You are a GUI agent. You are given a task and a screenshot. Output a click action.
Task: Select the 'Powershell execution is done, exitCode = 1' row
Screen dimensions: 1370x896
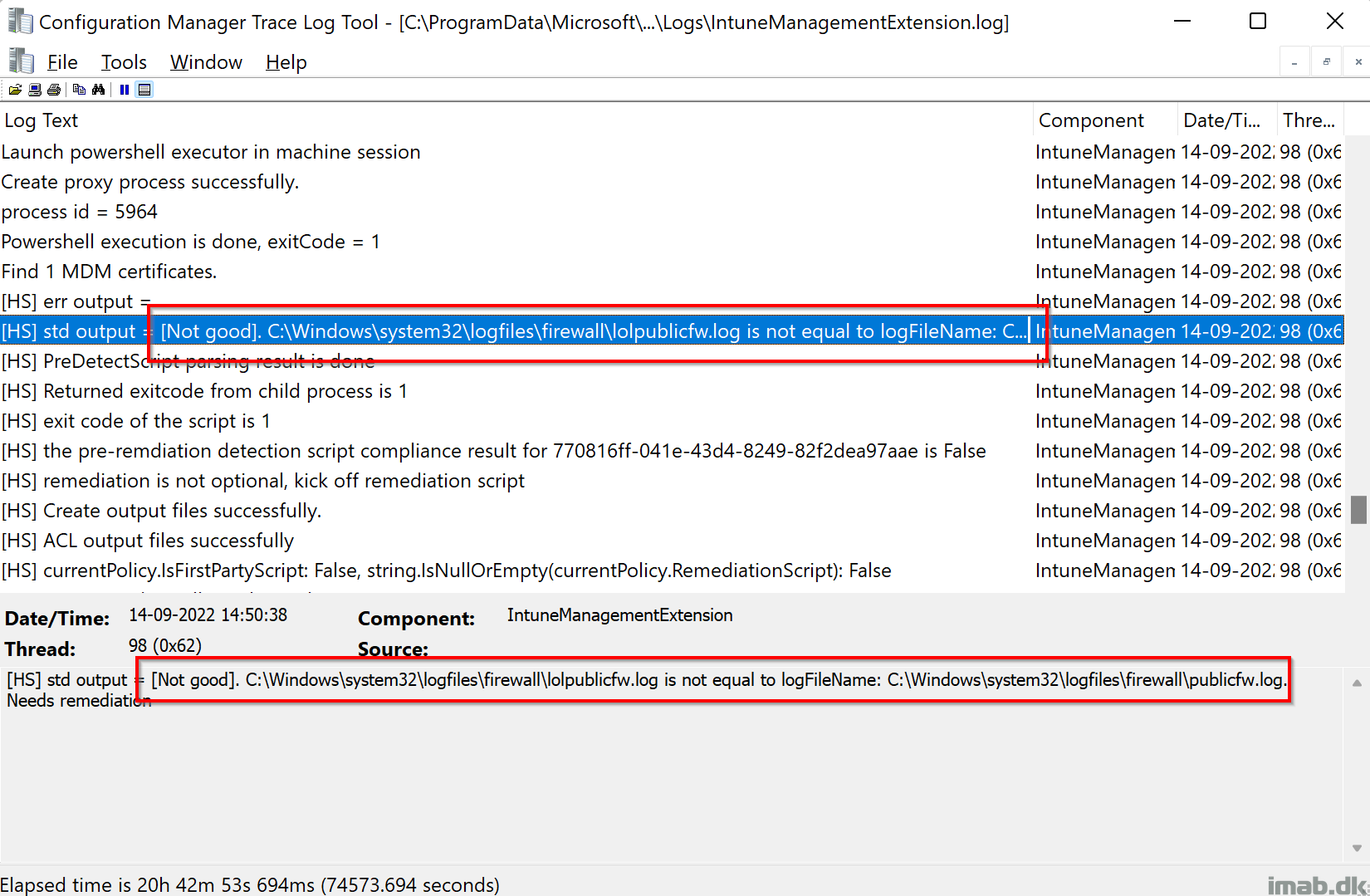[x=672, y=242]
